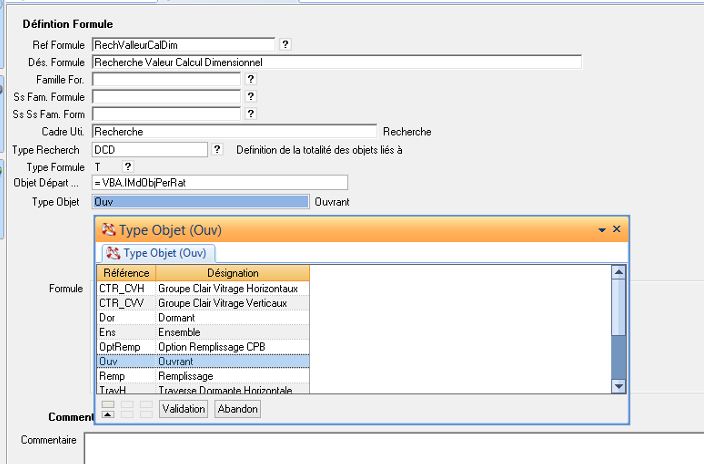The width and height of the screenshot is (704, 464).
Task: Click the help icon next to Ref Formule
Action: click(285, 45)
